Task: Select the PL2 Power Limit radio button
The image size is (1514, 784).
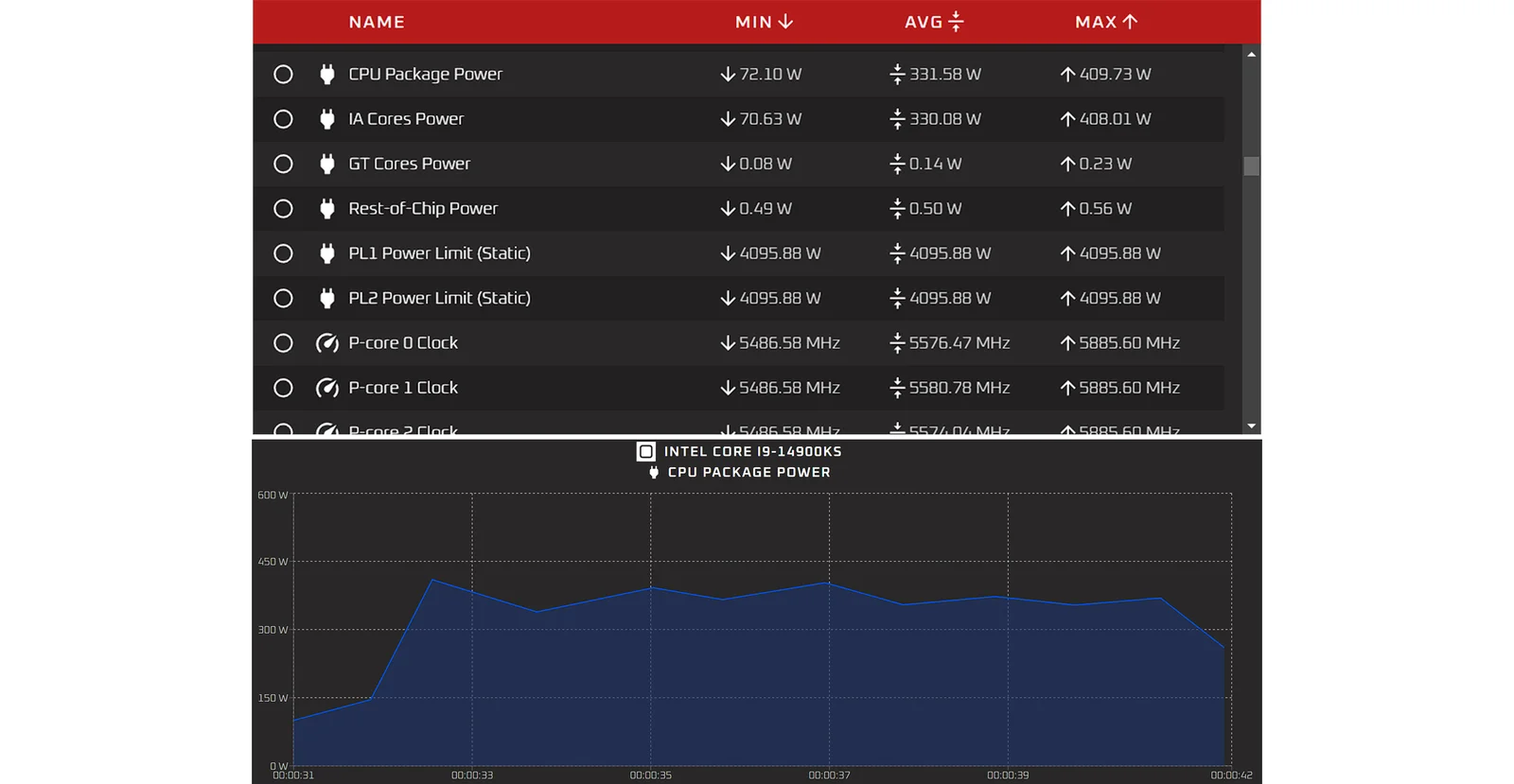Action: [x=283, y=298]
